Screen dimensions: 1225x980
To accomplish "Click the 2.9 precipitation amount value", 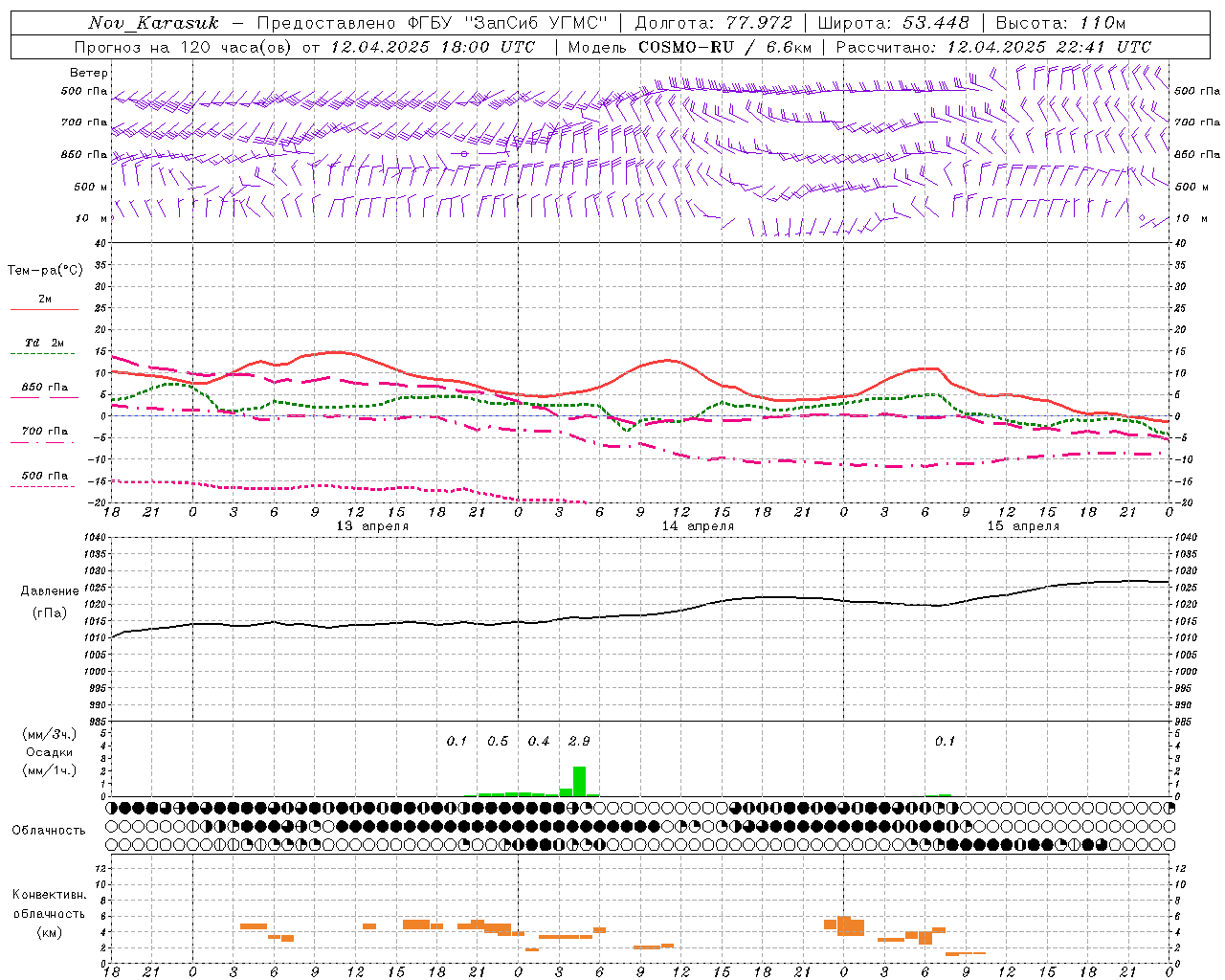I will pos(579,742).
